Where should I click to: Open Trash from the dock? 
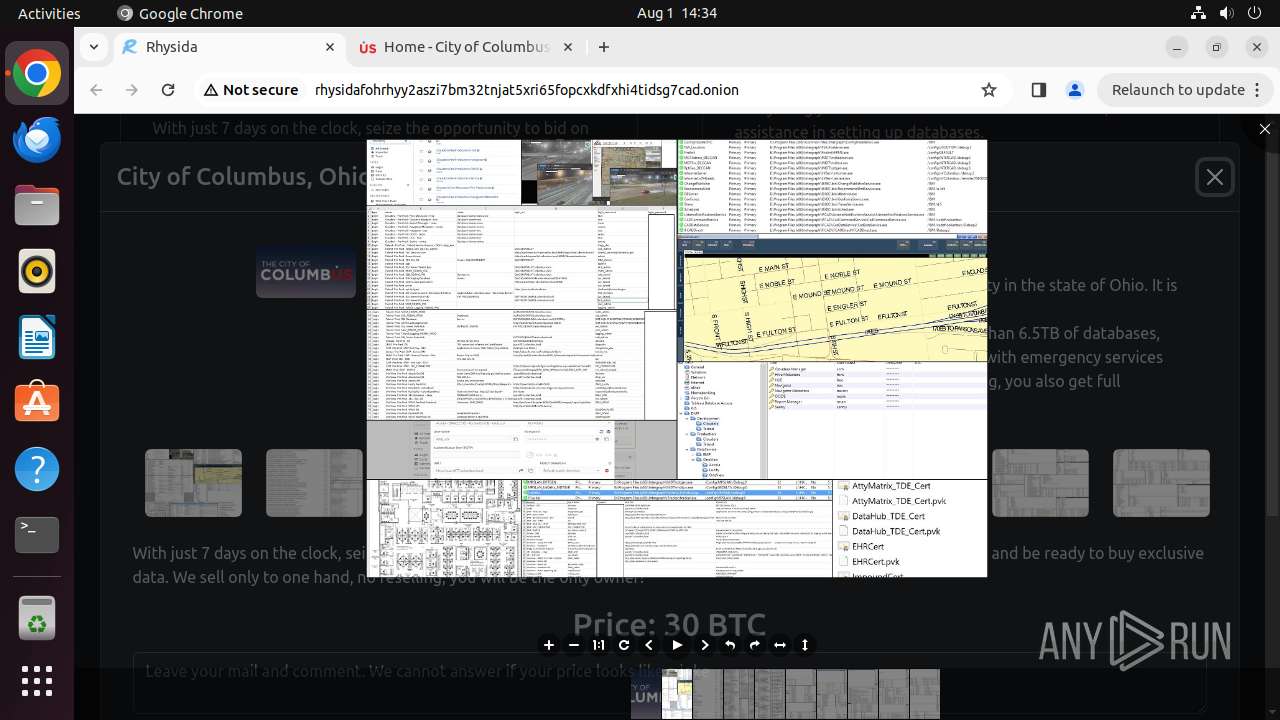point(37,618)
